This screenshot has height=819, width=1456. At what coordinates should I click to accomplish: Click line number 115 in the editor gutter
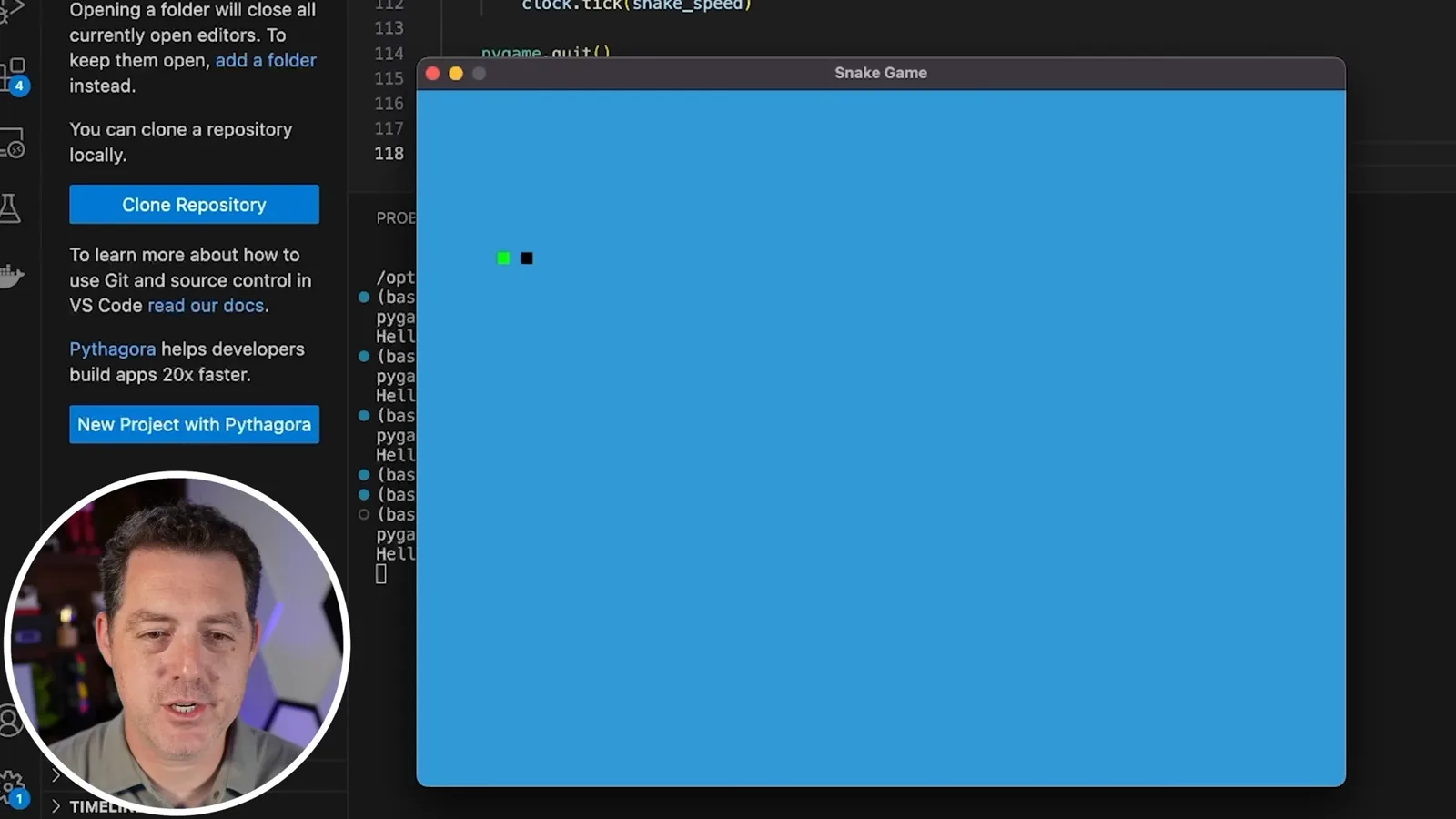(x=389, y=78)
